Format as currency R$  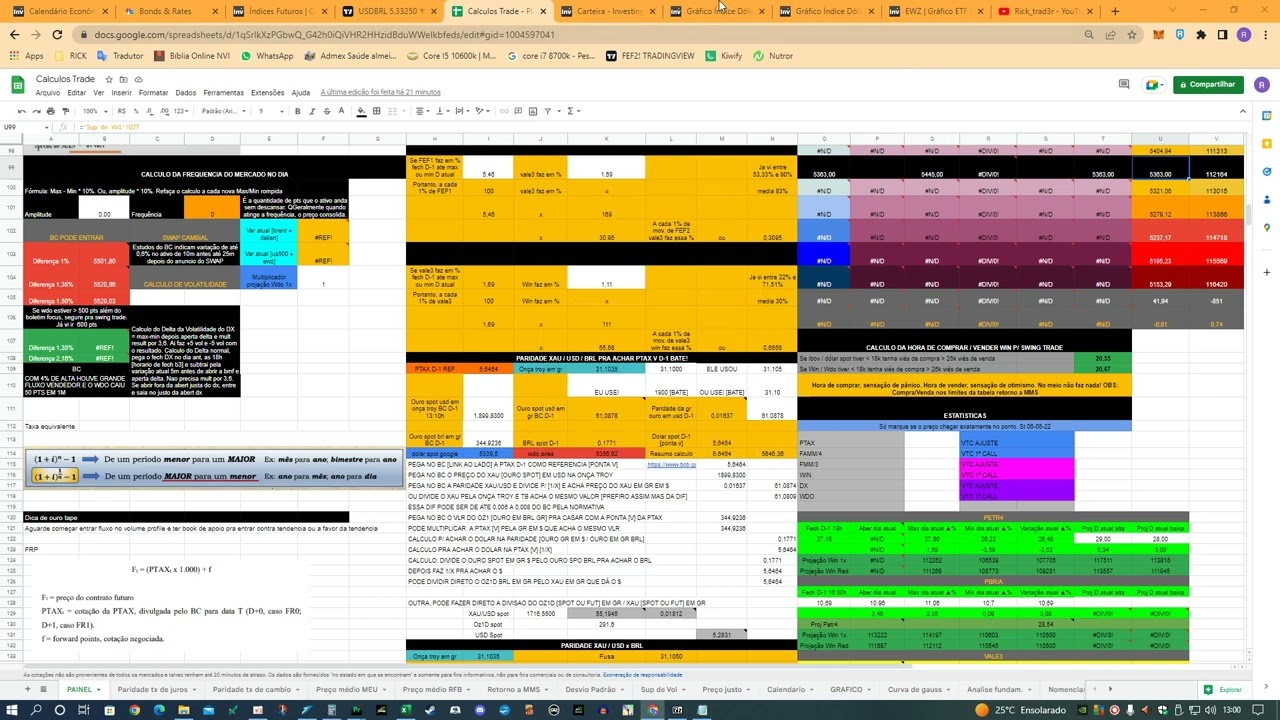click(122, 111)
